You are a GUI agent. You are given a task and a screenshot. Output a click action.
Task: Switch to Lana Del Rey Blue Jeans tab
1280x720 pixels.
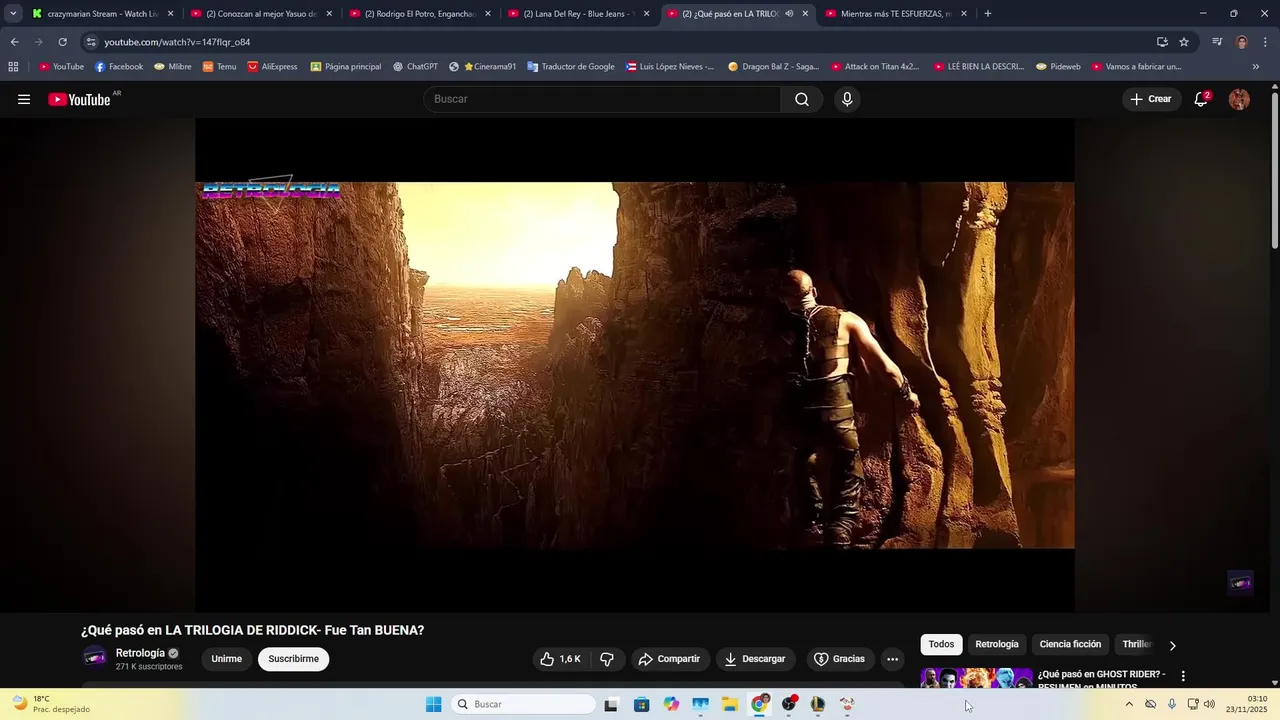(579, 14)
